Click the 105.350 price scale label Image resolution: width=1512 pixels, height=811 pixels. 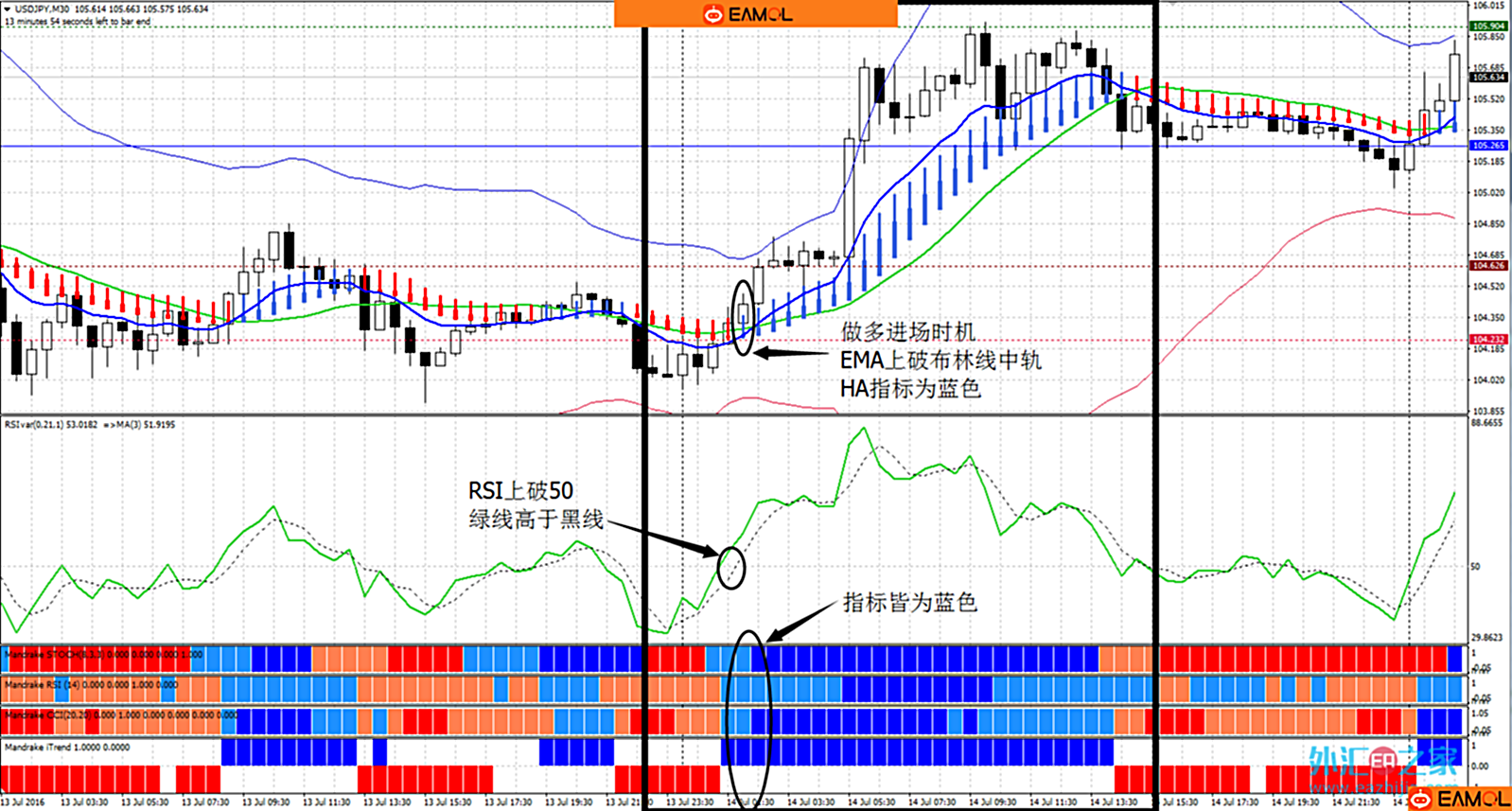click(1489, 130)
